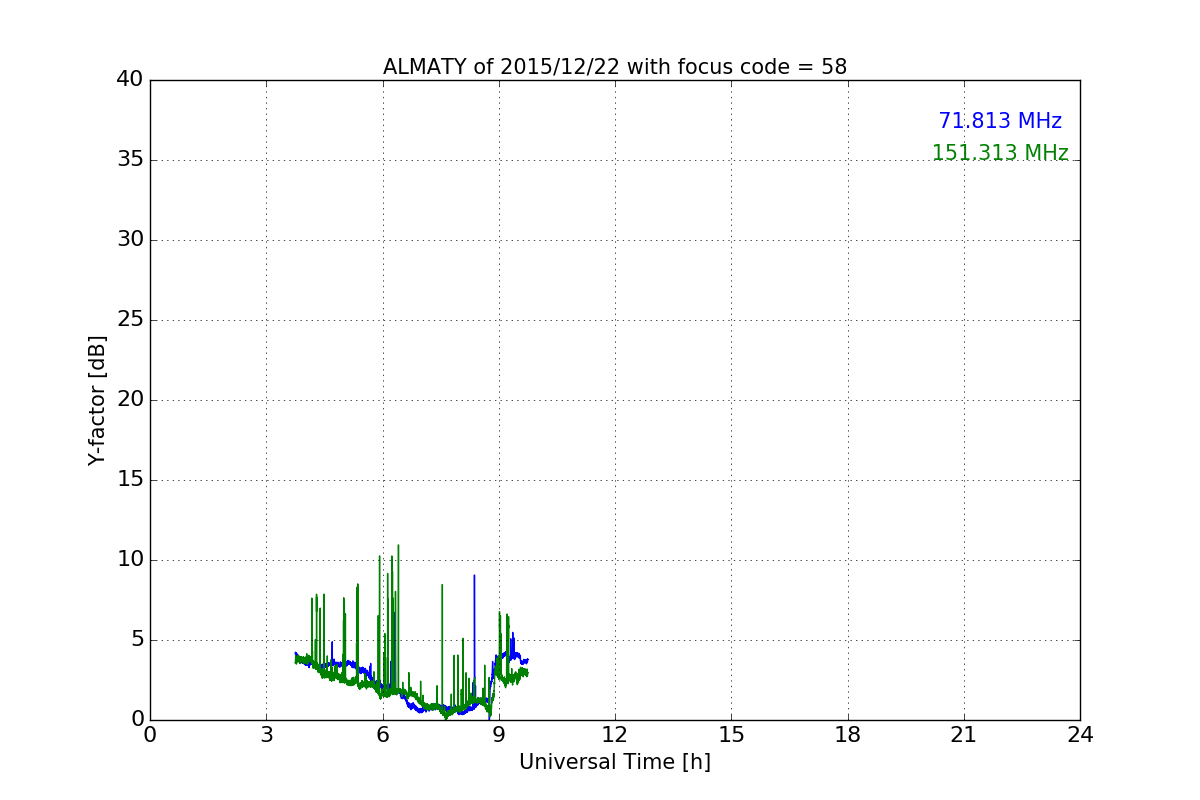
Task: Click the x-axis tick label 18
Action: pyautogui.click(x=848, y=735)
